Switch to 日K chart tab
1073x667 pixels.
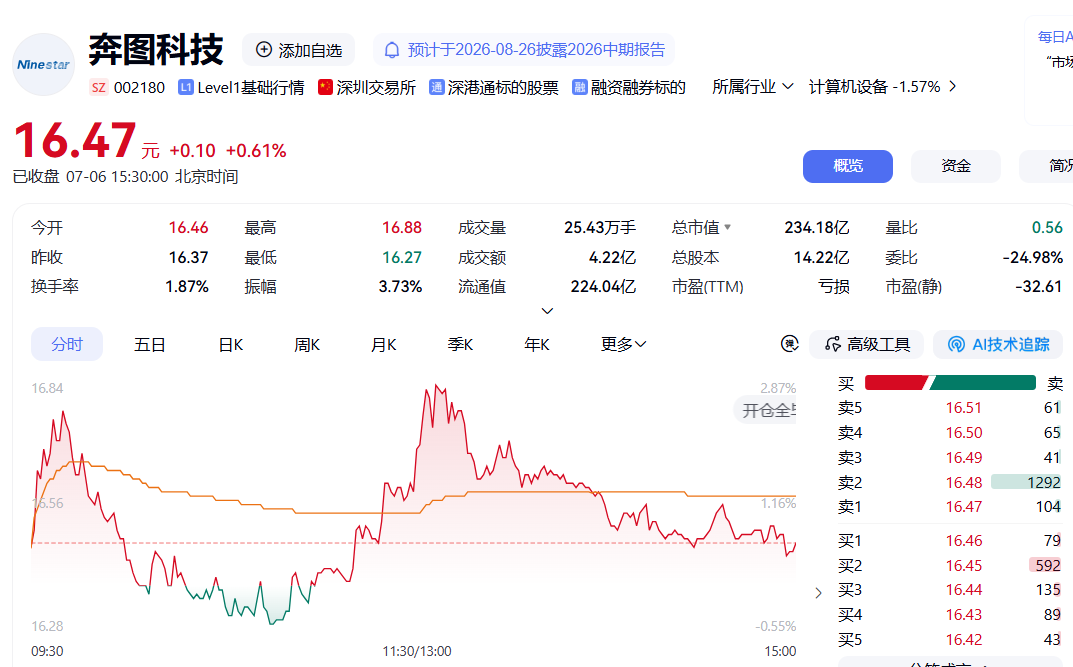(231, 345)
